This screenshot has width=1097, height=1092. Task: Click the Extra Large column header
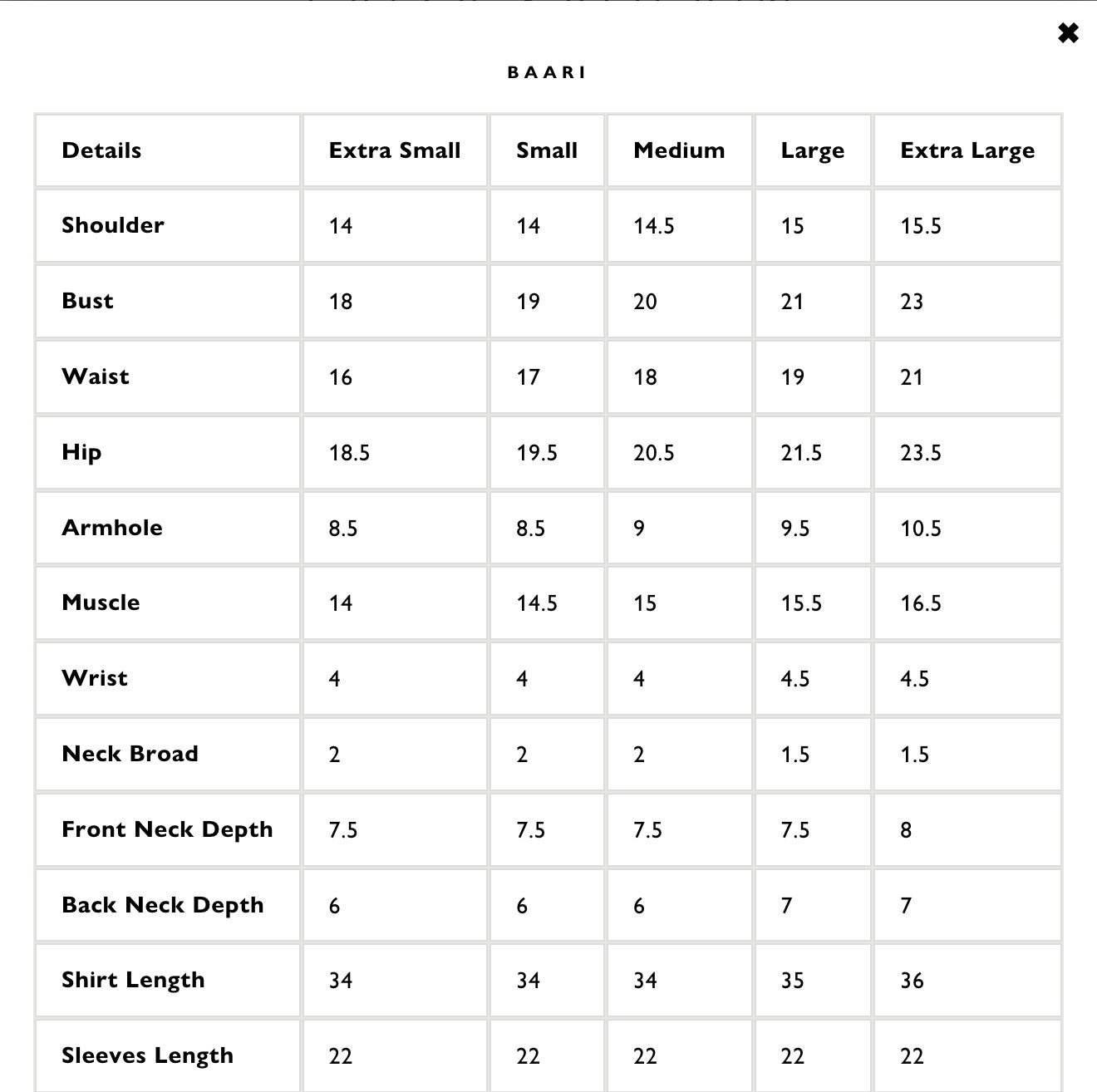coord(967,150)
